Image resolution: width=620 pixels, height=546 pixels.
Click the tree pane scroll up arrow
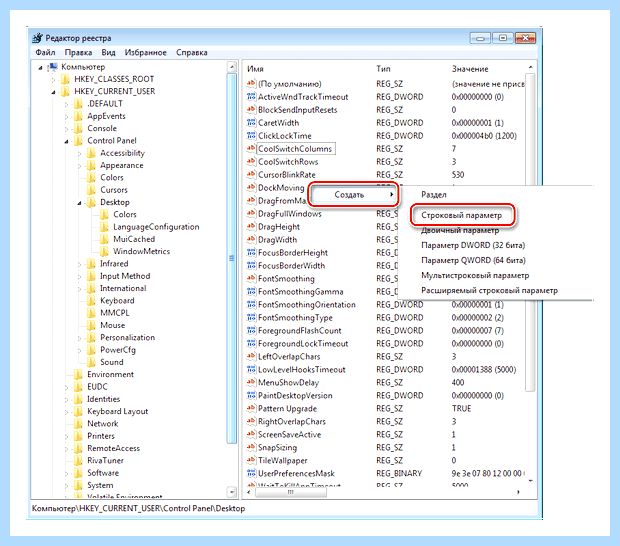coord(232,67)
